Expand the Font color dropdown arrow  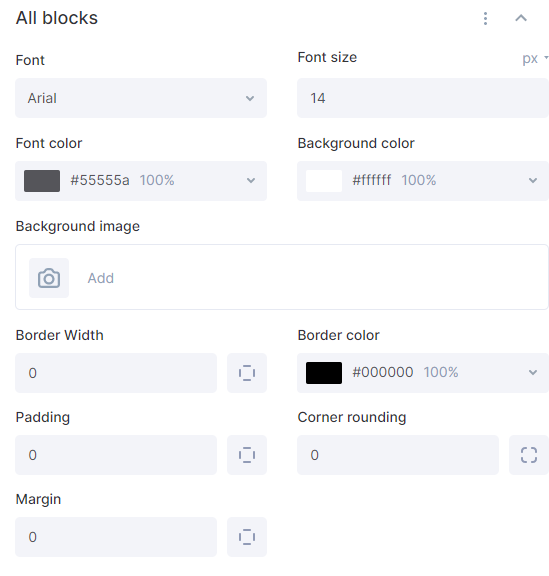click(251, 180)
